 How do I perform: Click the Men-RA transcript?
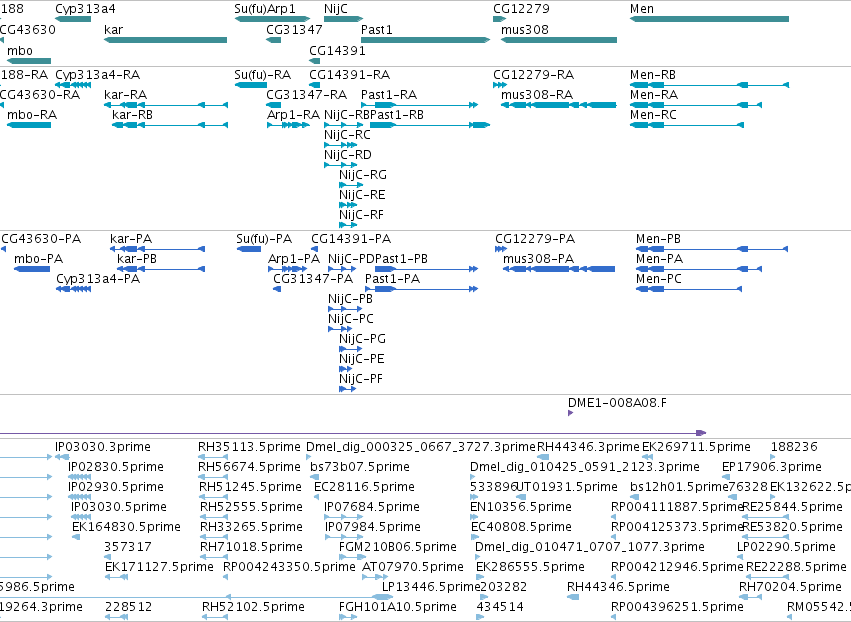click(696, 105)
